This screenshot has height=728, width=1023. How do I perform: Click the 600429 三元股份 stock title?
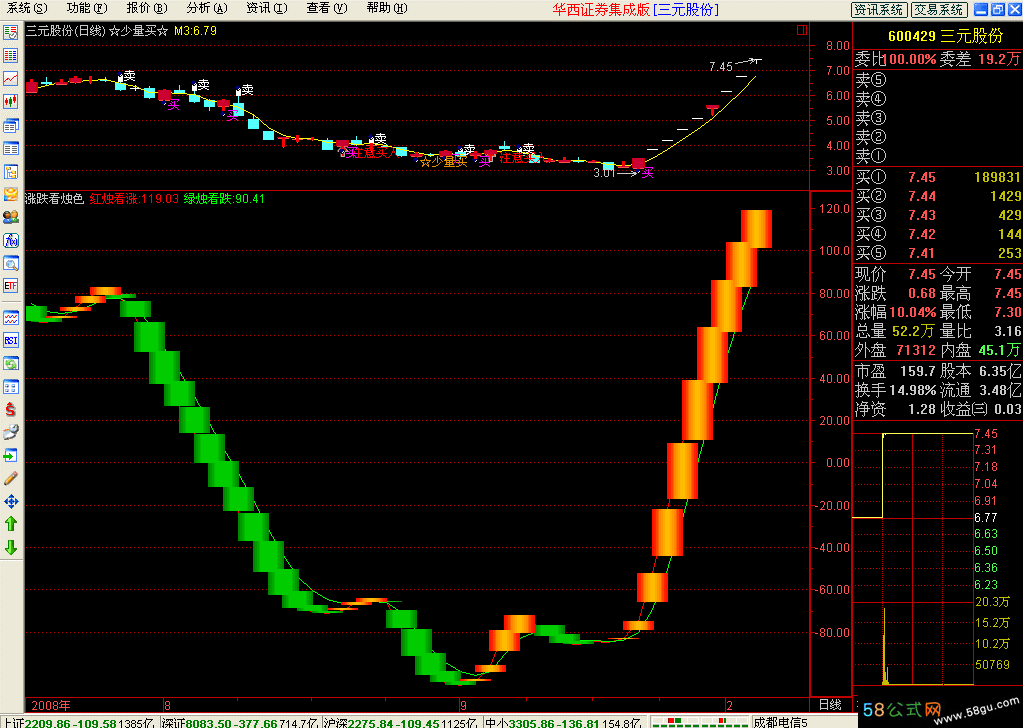945,36
